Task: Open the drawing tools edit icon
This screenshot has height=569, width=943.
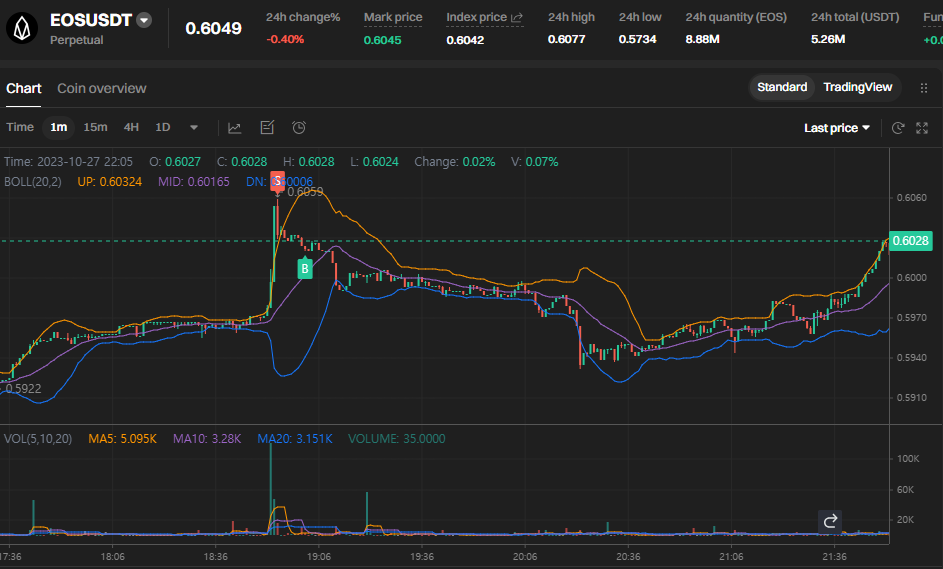Action: pos(267,128)
